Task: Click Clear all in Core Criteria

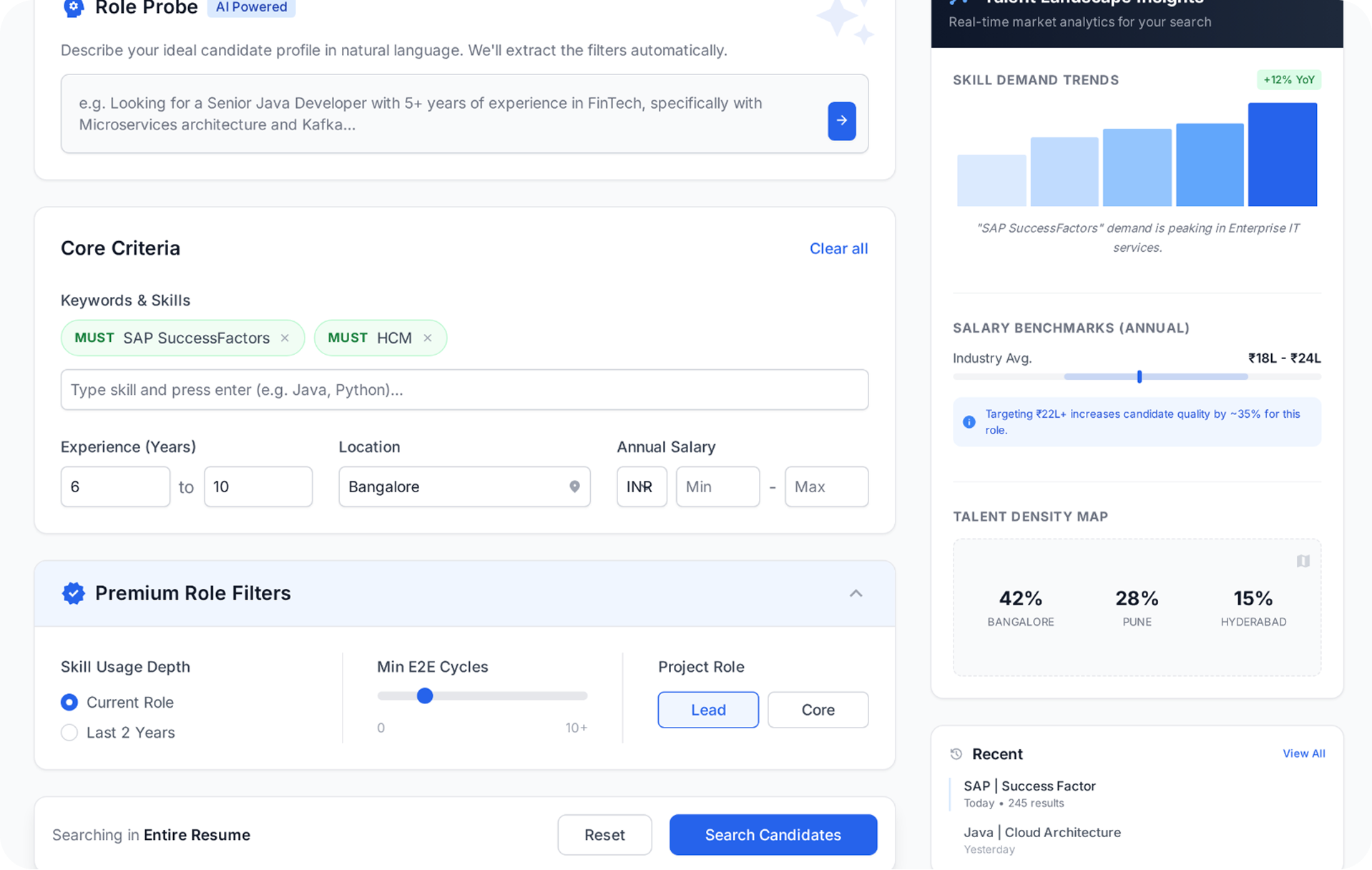Action: (838, 248)
